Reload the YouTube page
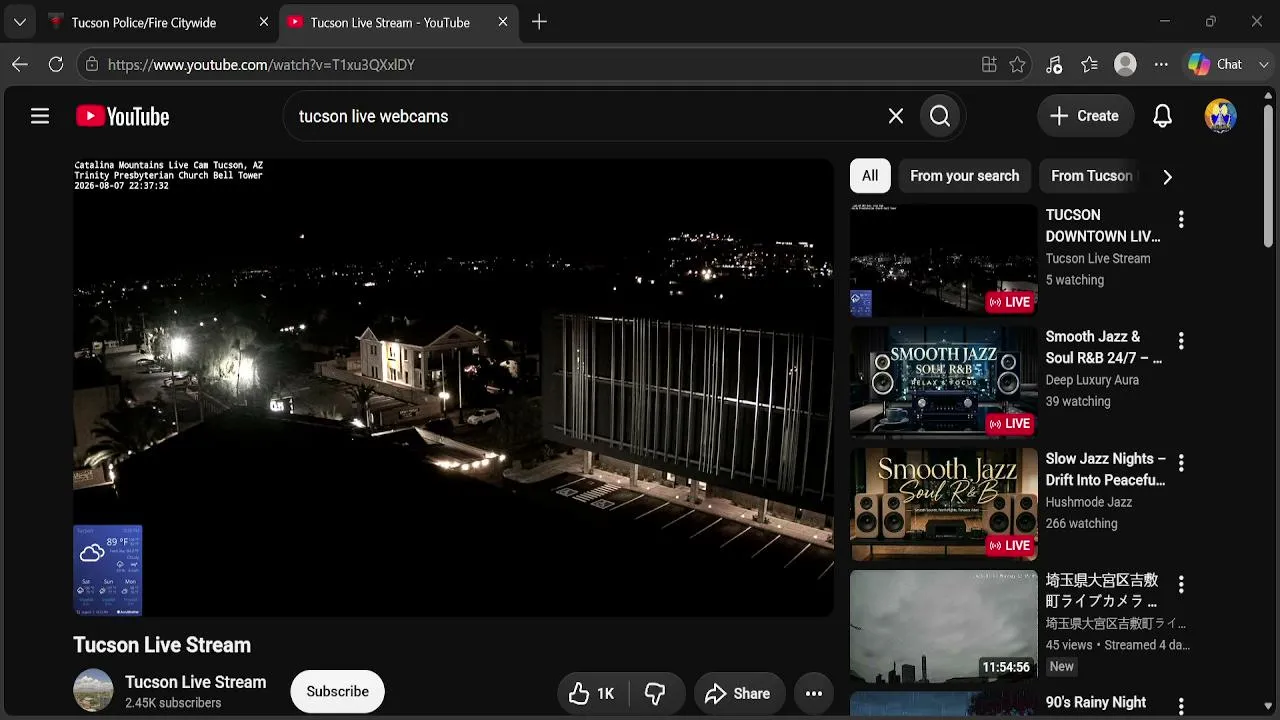 point(56,64)
